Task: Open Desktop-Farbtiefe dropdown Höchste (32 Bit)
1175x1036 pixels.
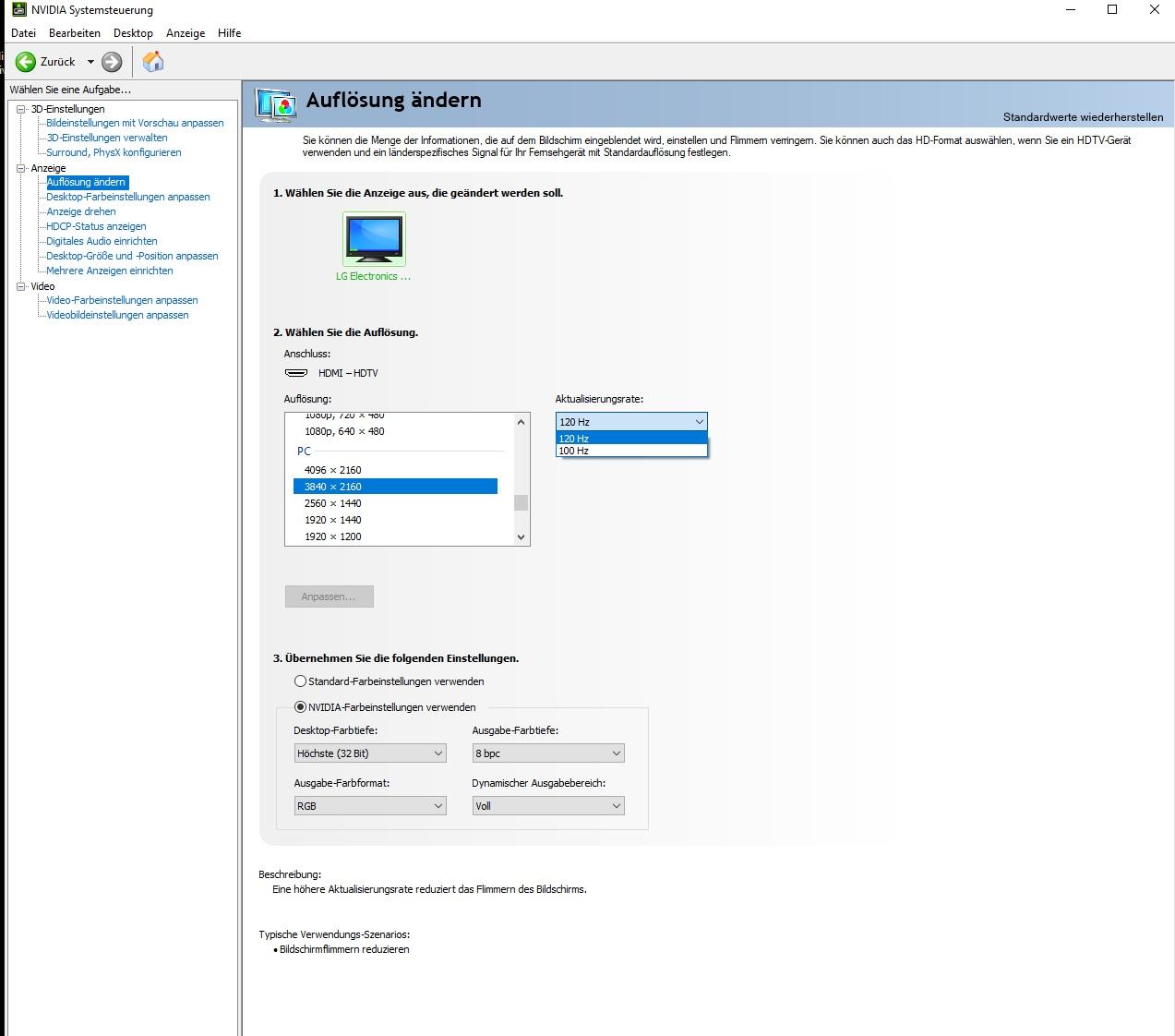Action: (370, 753)
